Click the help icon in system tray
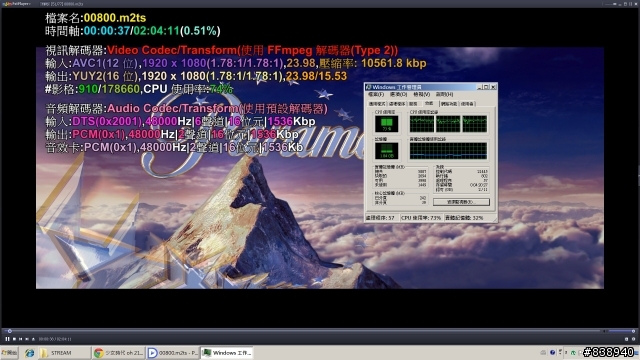640x360 pixels. click(x=553, y=352)
